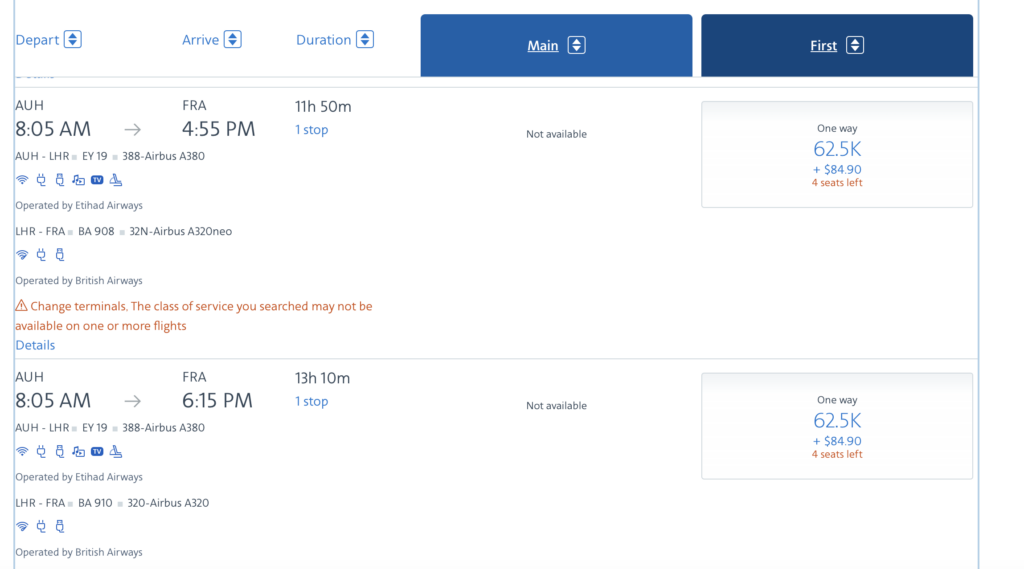Choose the 62.5K First fare arriving 6:15 PM

pyautogui.click(x=837, y=426)
